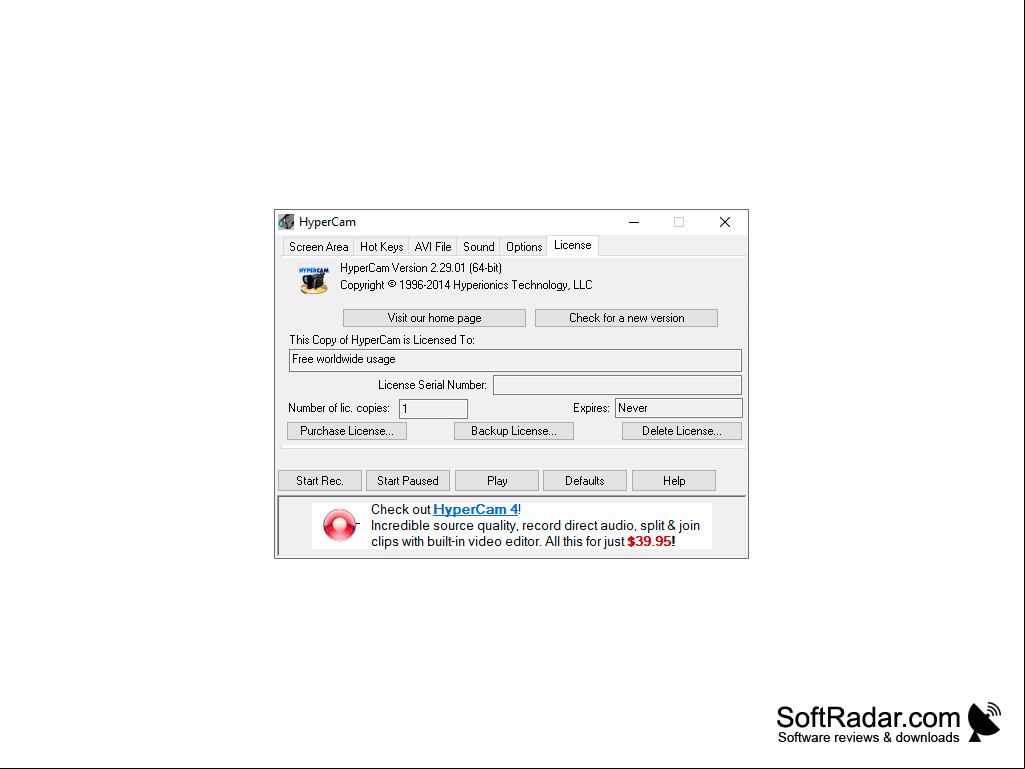Click the Number of lic. copies field
Screen dimensions: 1025x769
[433, 409]
